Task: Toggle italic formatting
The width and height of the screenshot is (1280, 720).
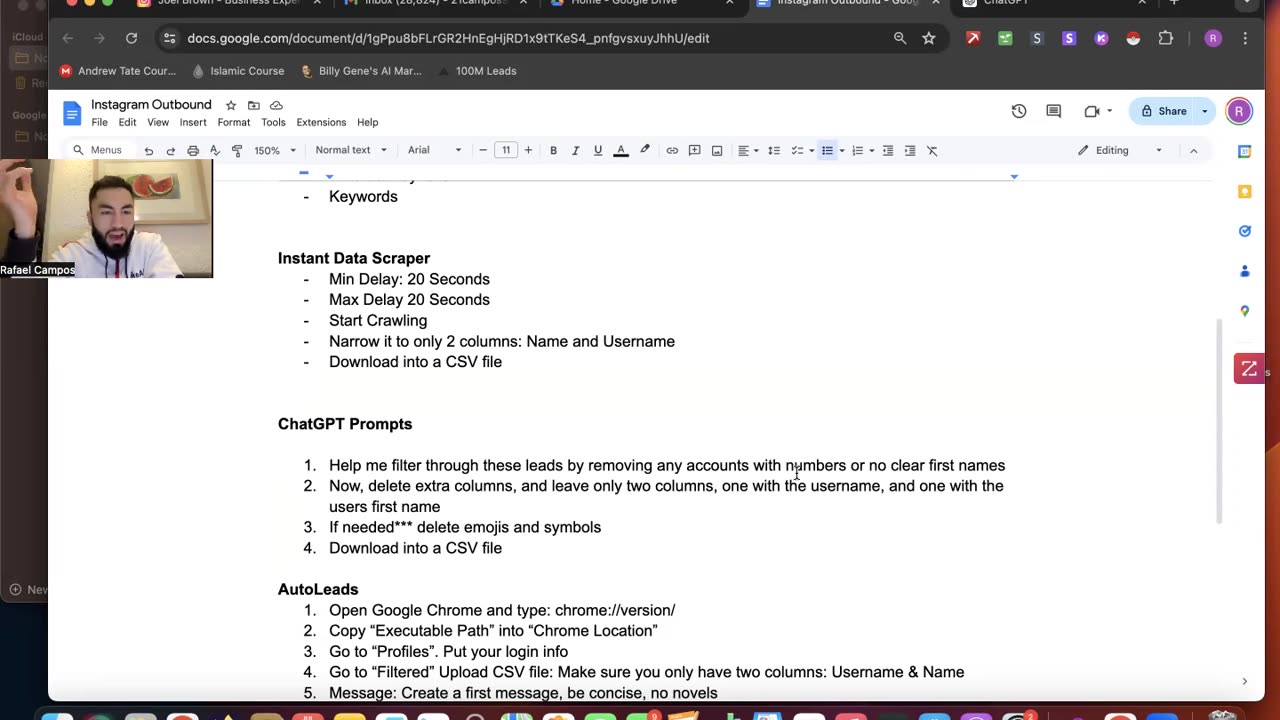Action: click(575, 151)
